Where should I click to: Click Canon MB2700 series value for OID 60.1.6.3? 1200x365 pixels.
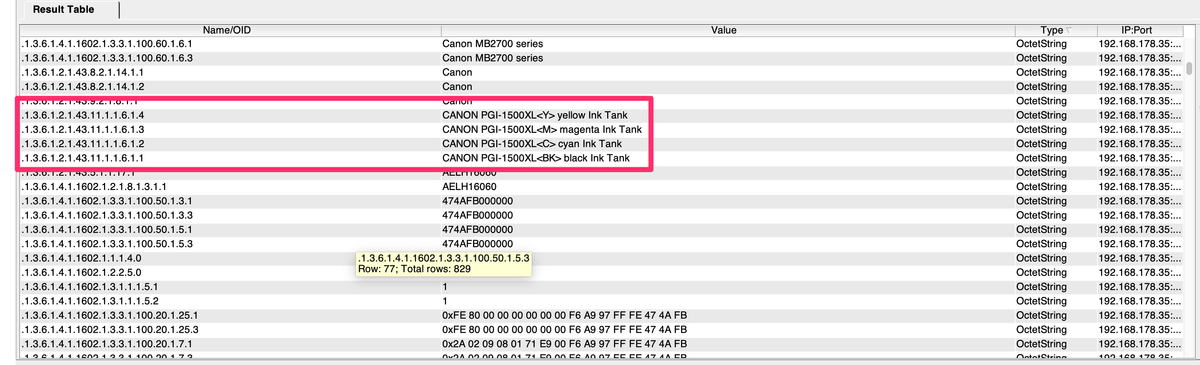pyautogui.click(x=492, y=59)
